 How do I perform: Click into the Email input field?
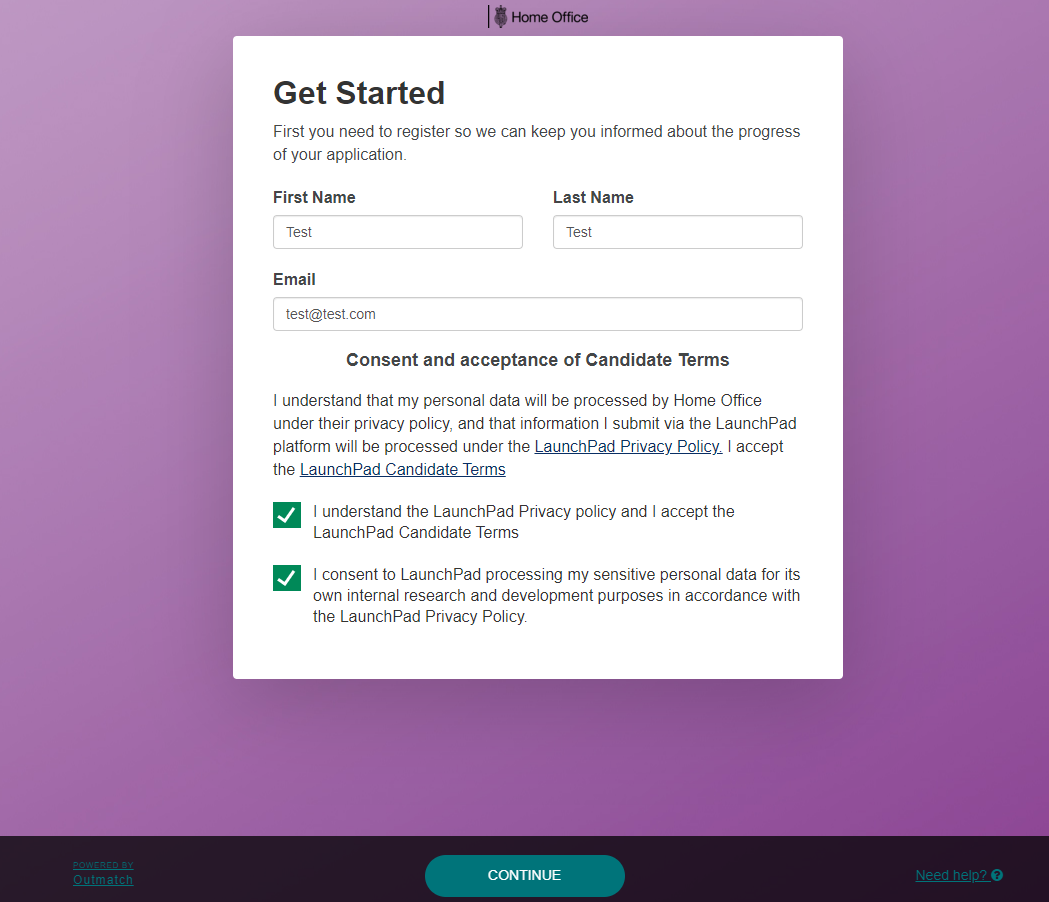point(538,314)
